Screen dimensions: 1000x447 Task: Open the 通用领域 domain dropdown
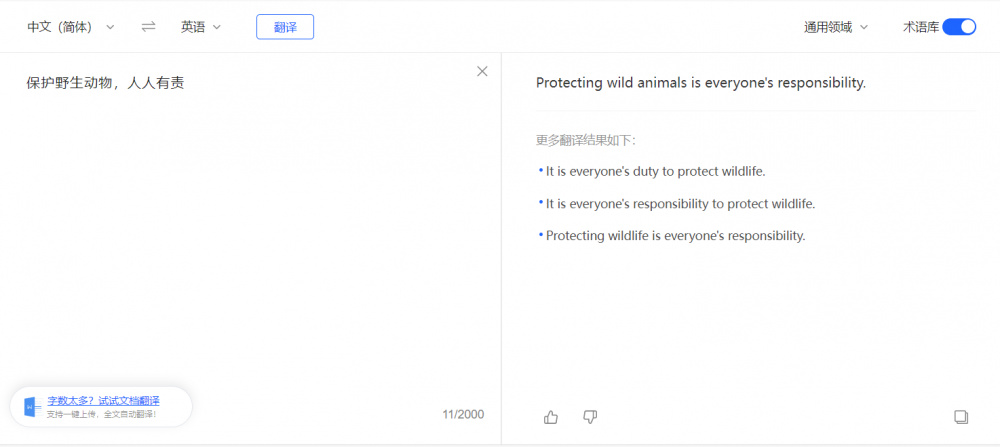[x=836, y=27]
